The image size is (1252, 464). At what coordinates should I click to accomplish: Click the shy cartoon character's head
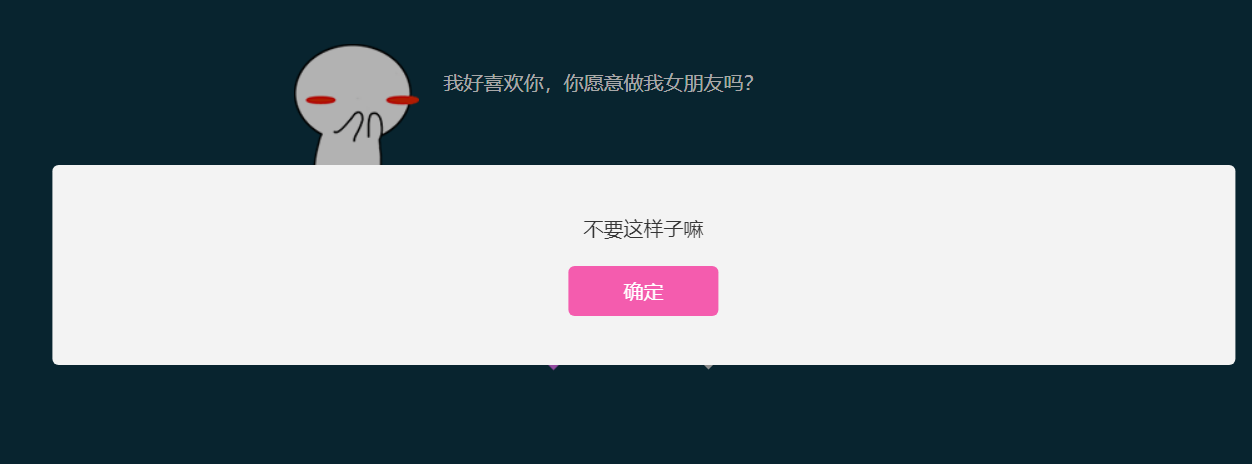click(x=353, y=94)
